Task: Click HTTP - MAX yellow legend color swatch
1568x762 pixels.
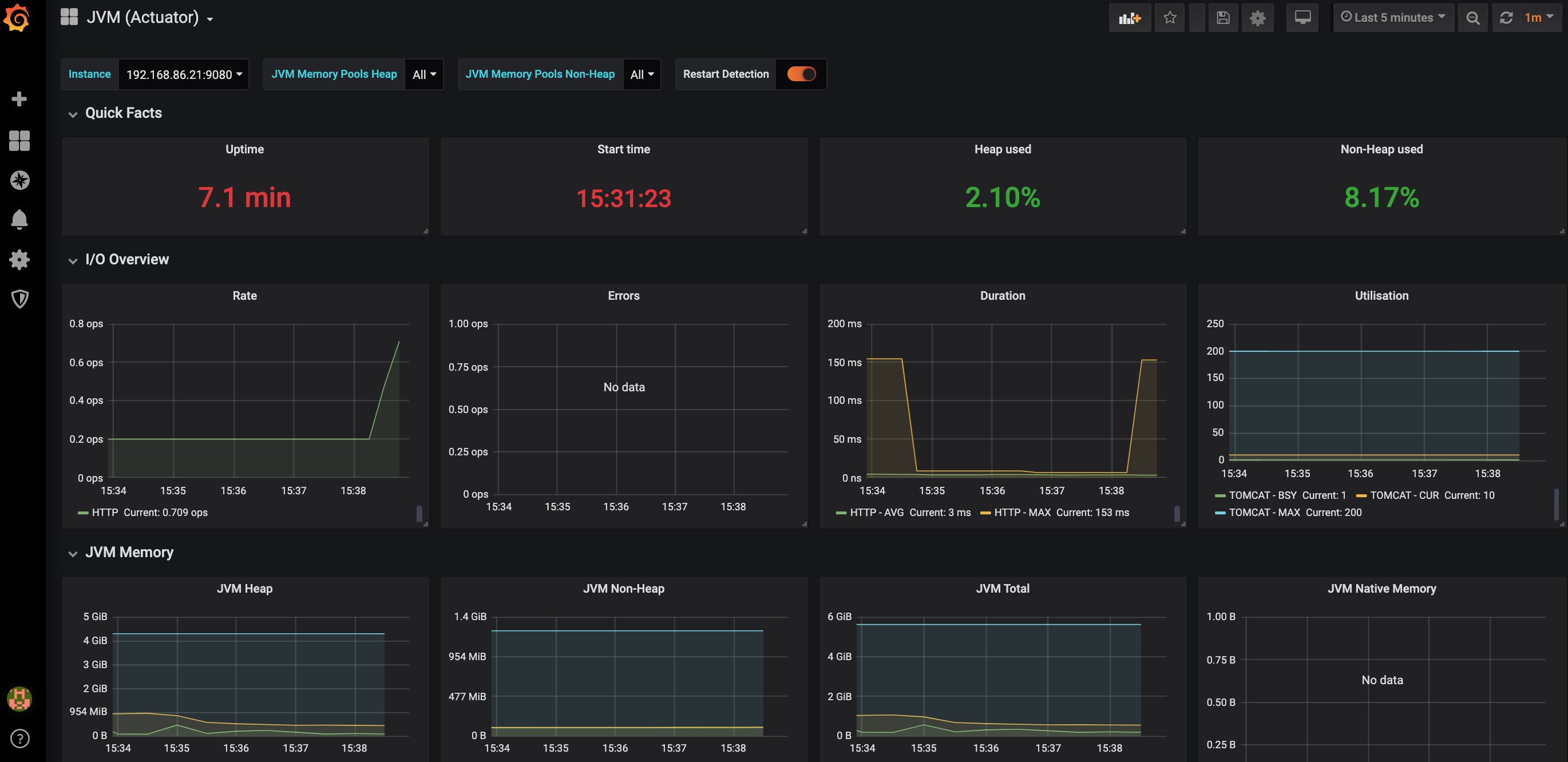Action: pos(985,513)
